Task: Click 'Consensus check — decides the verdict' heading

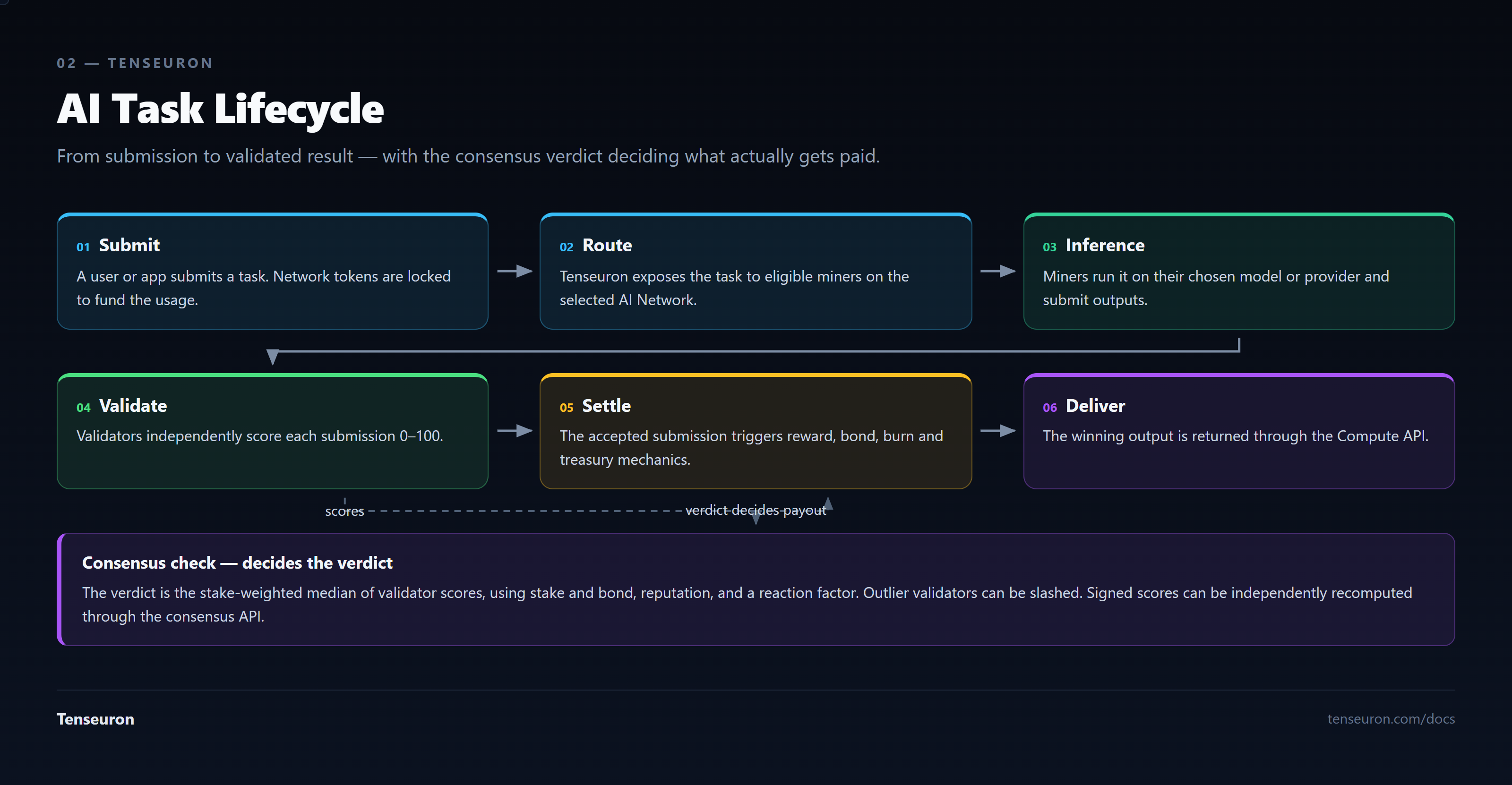Action: [237, 563]
